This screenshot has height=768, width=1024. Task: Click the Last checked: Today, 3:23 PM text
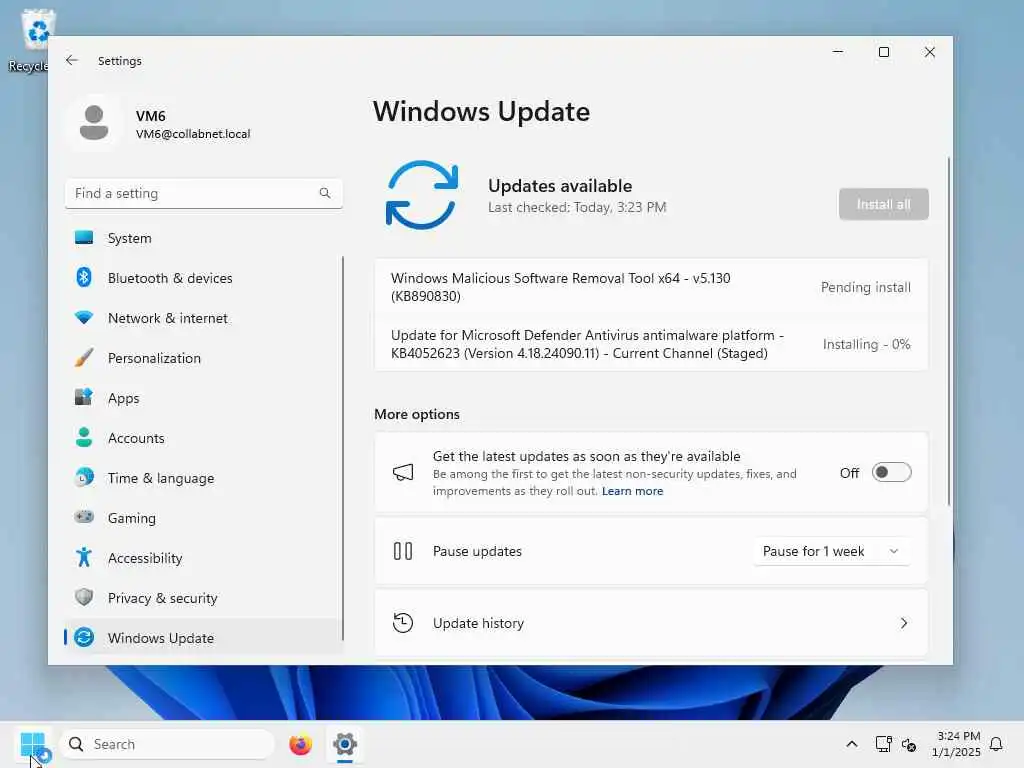click(577, 207)
